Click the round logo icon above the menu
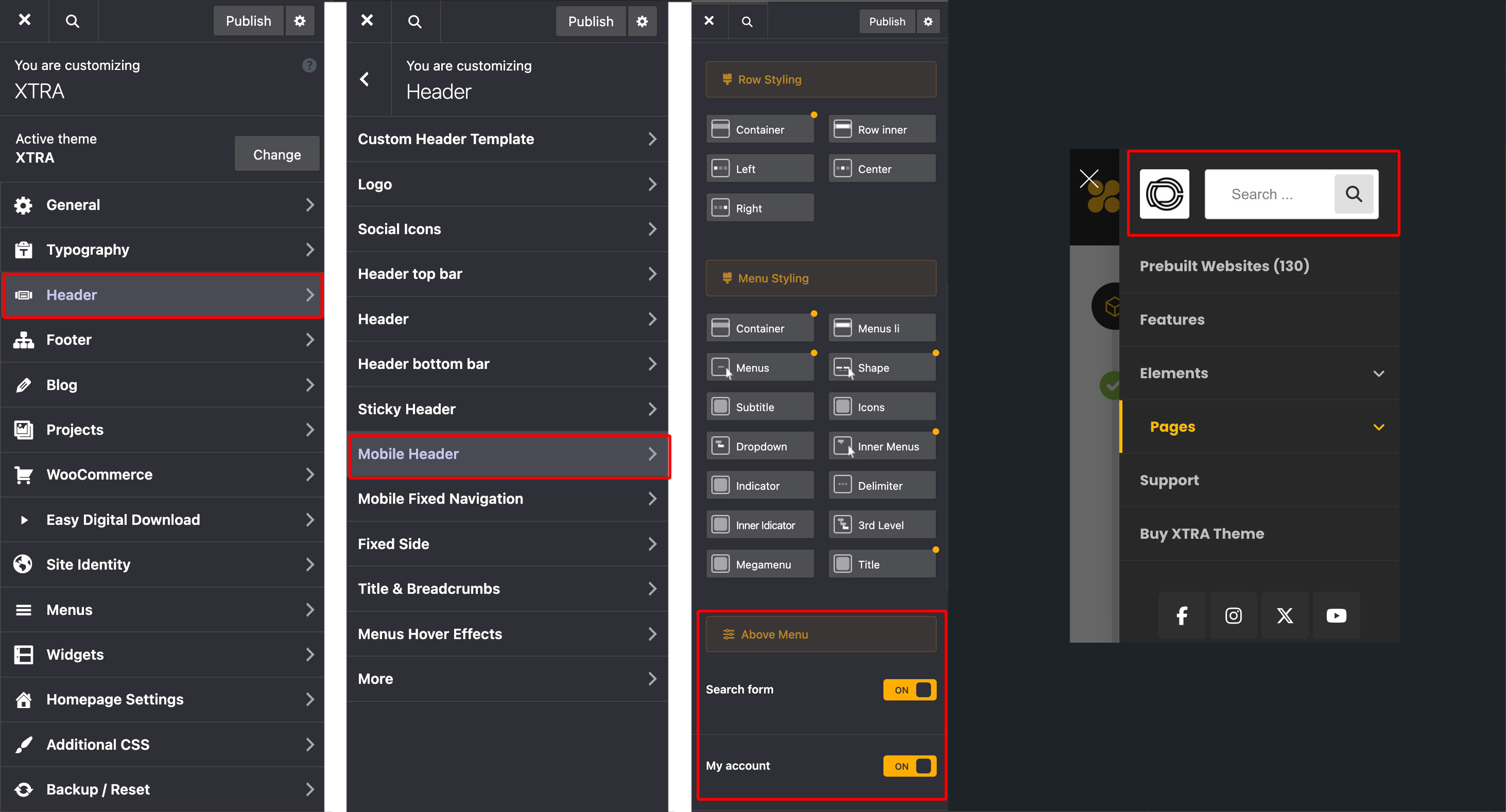 [x=1164, y=194]
